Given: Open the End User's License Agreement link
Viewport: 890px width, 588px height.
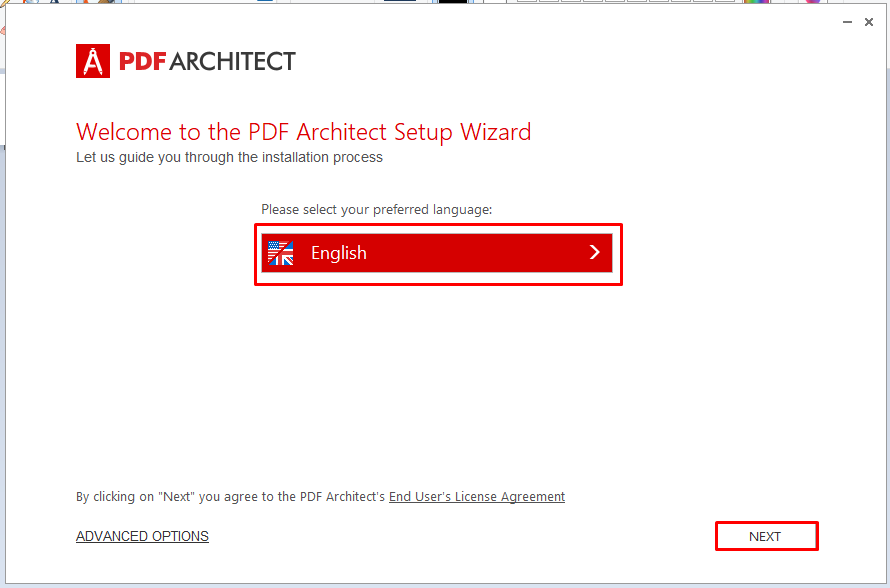Looking at the screenshot, I should (477, 497).
